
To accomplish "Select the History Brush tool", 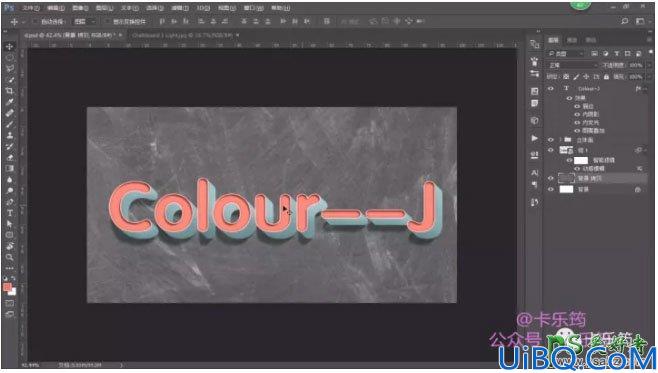I will (x=9, y=146).
